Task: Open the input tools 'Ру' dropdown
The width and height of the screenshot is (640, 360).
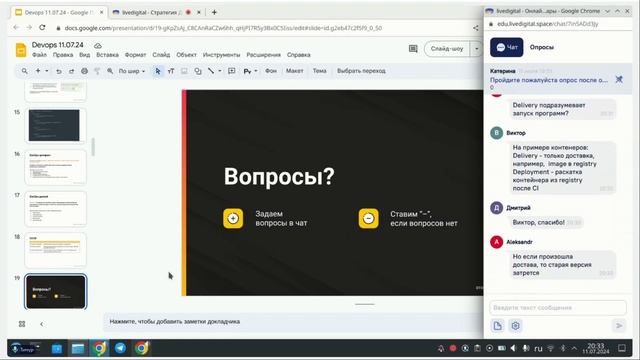Action: (x=250, y=71)
